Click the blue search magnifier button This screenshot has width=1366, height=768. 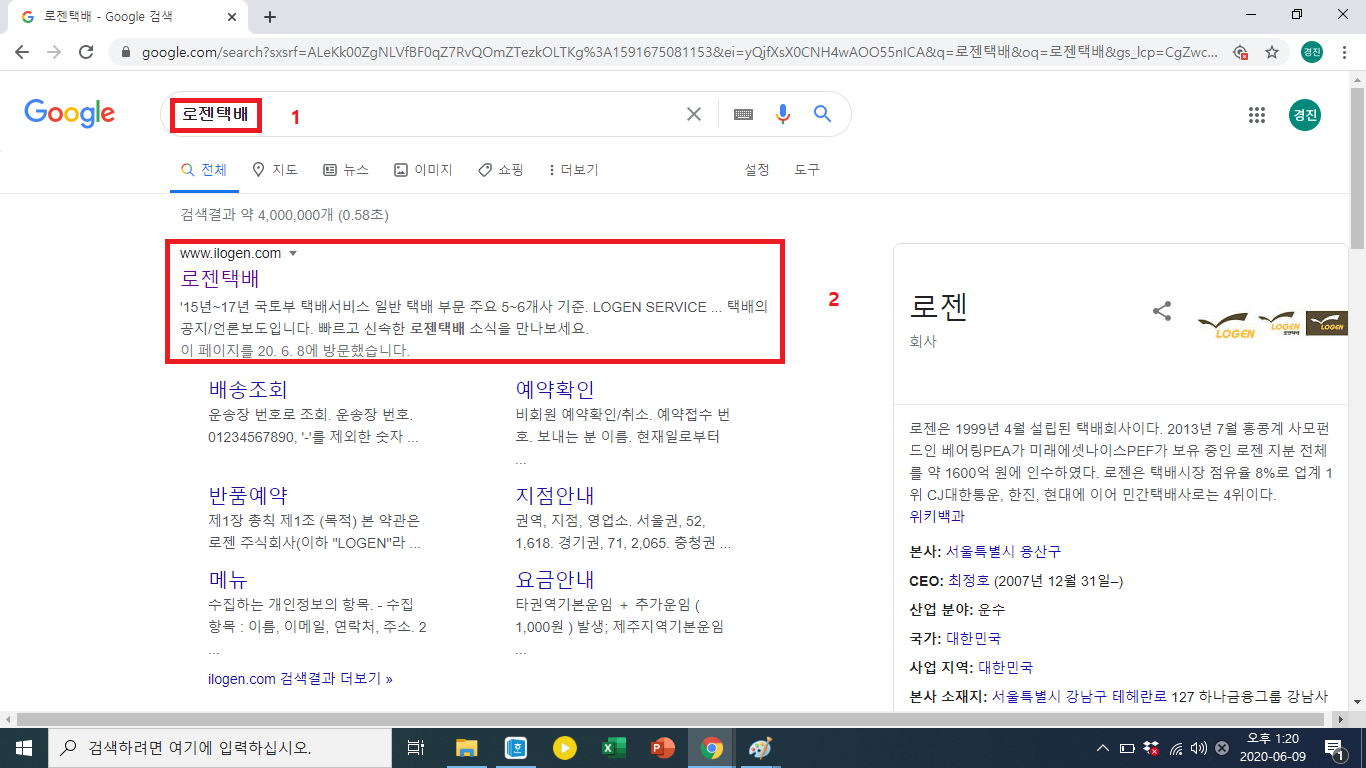pyautogui.click(x=823, y=114)
